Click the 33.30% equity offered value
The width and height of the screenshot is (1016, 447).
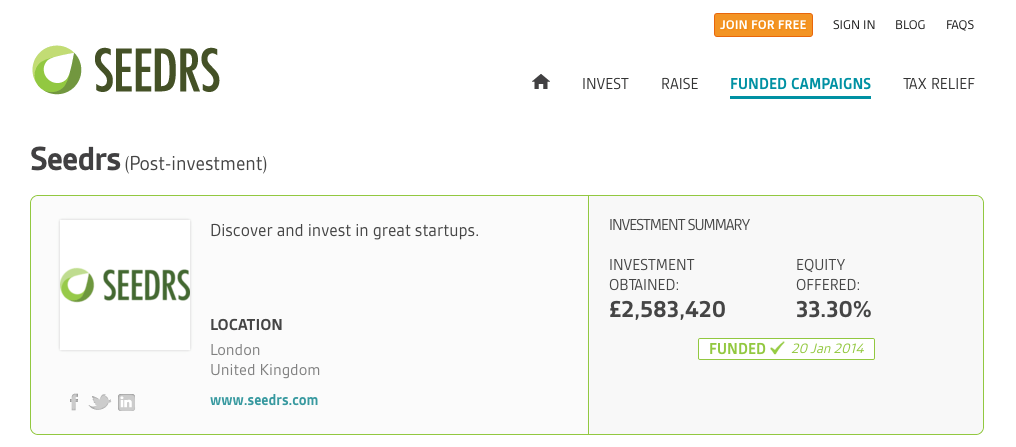click(833, 310)
